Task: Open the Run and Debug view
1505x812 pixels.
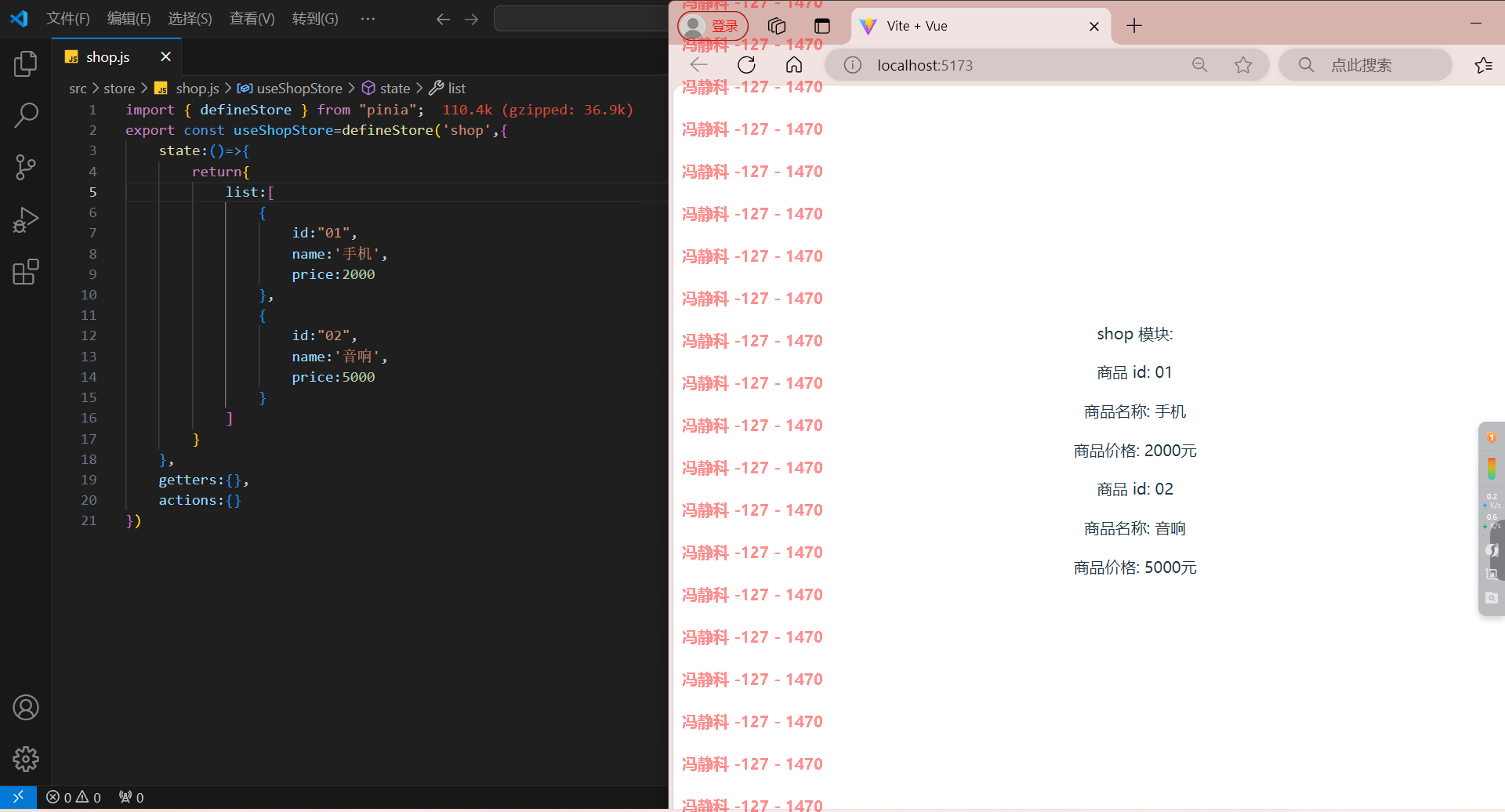Action: pos(25,219)
